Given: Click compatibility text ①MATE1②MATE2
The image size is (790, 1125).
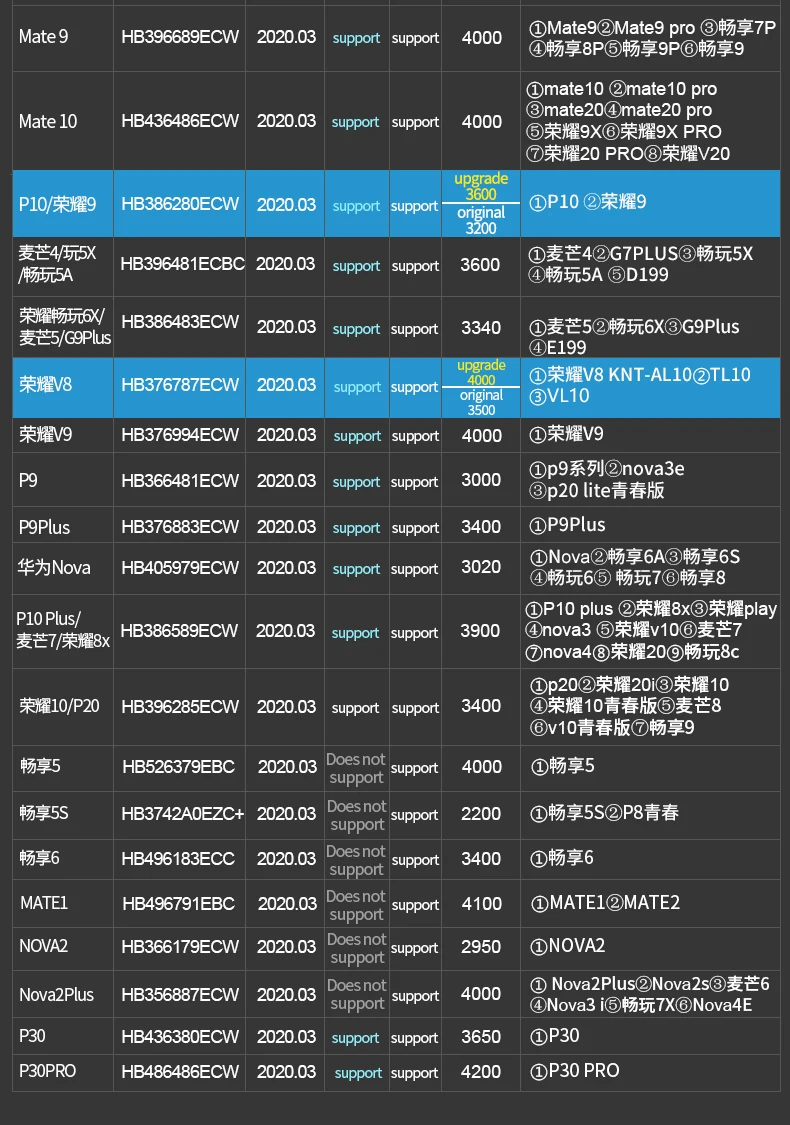Looking at the screenshot, I should coord(604,903).
